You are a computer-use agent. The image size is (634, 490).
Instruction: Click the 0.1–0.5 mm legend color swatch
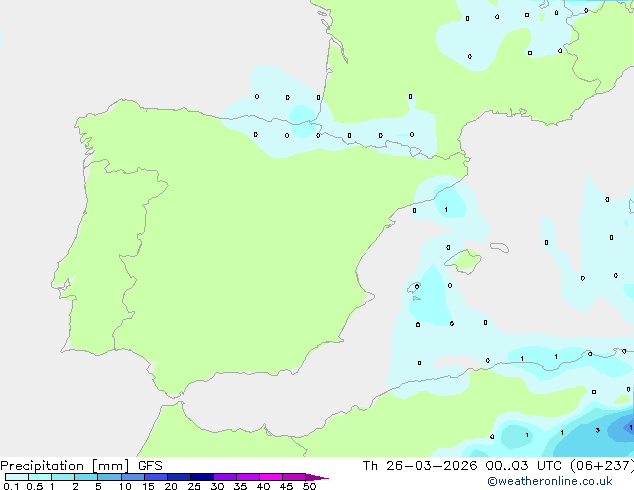pos(17,477)
